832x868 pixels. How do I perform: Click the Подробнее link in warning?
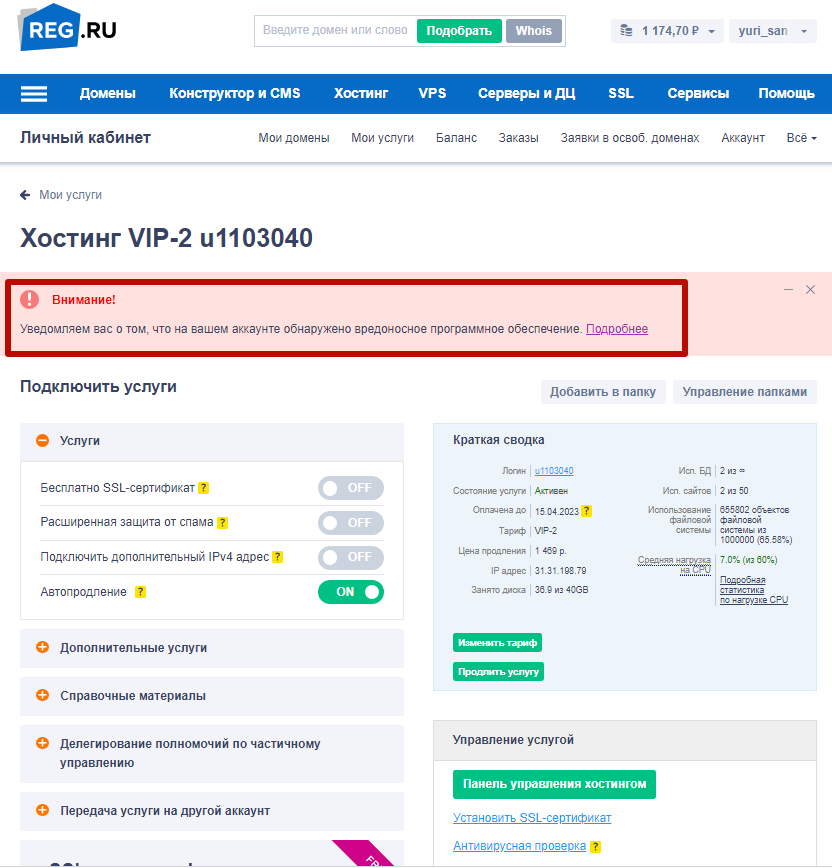(x=617, y=329)
